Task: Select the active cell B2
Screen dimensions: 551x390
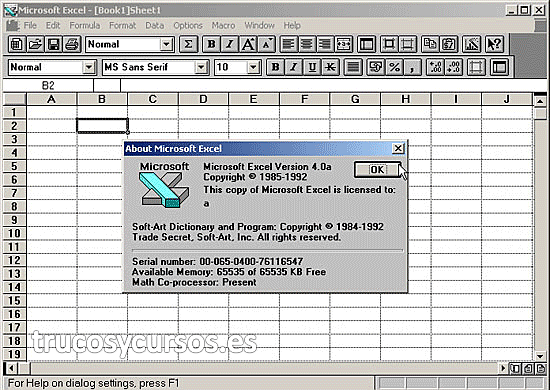Action: pyautogui.click(x=102, y=126)
